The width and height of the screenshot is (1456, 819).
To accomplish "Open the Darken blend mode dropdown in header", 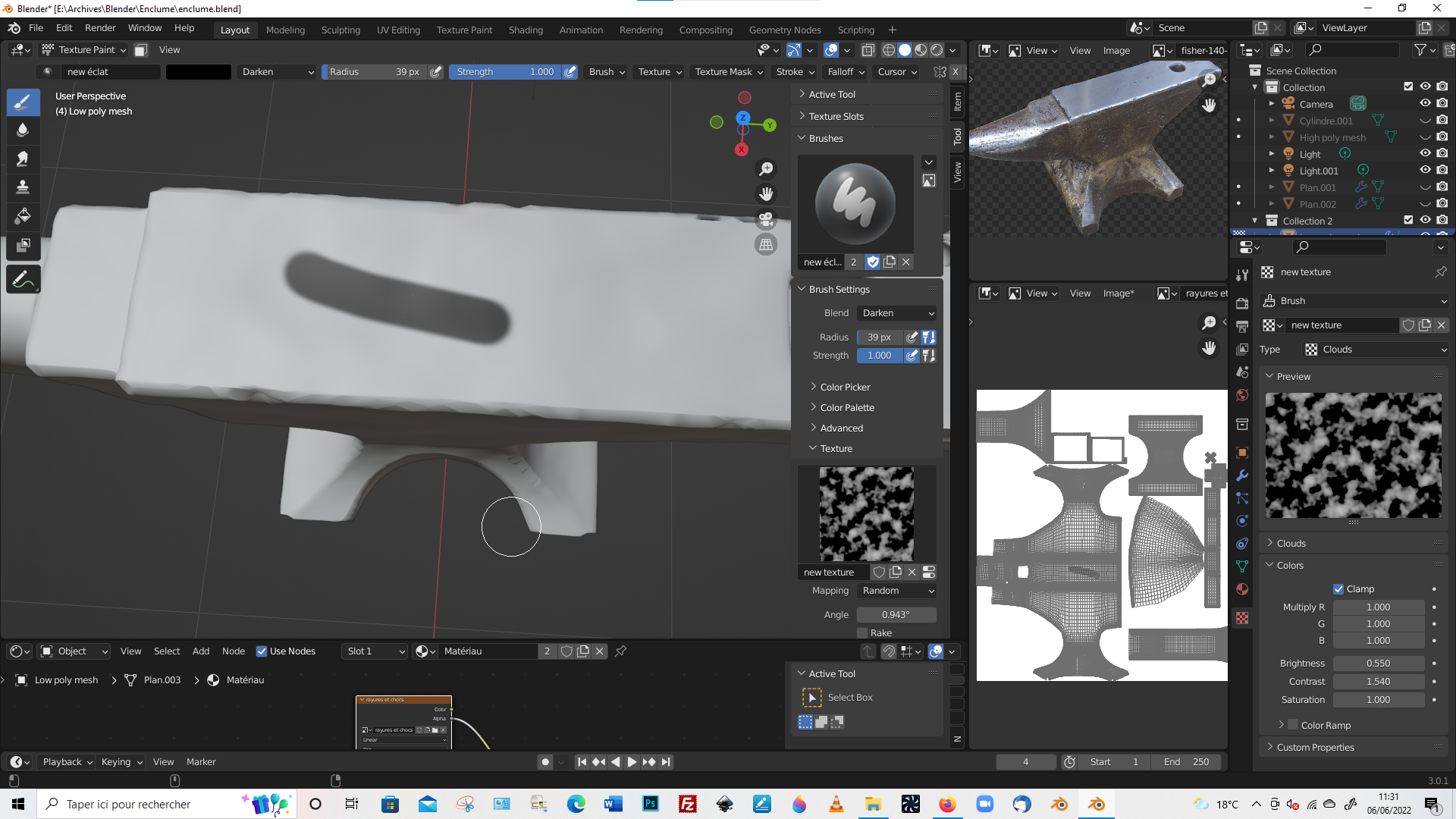I will click(x=277, y=72).
